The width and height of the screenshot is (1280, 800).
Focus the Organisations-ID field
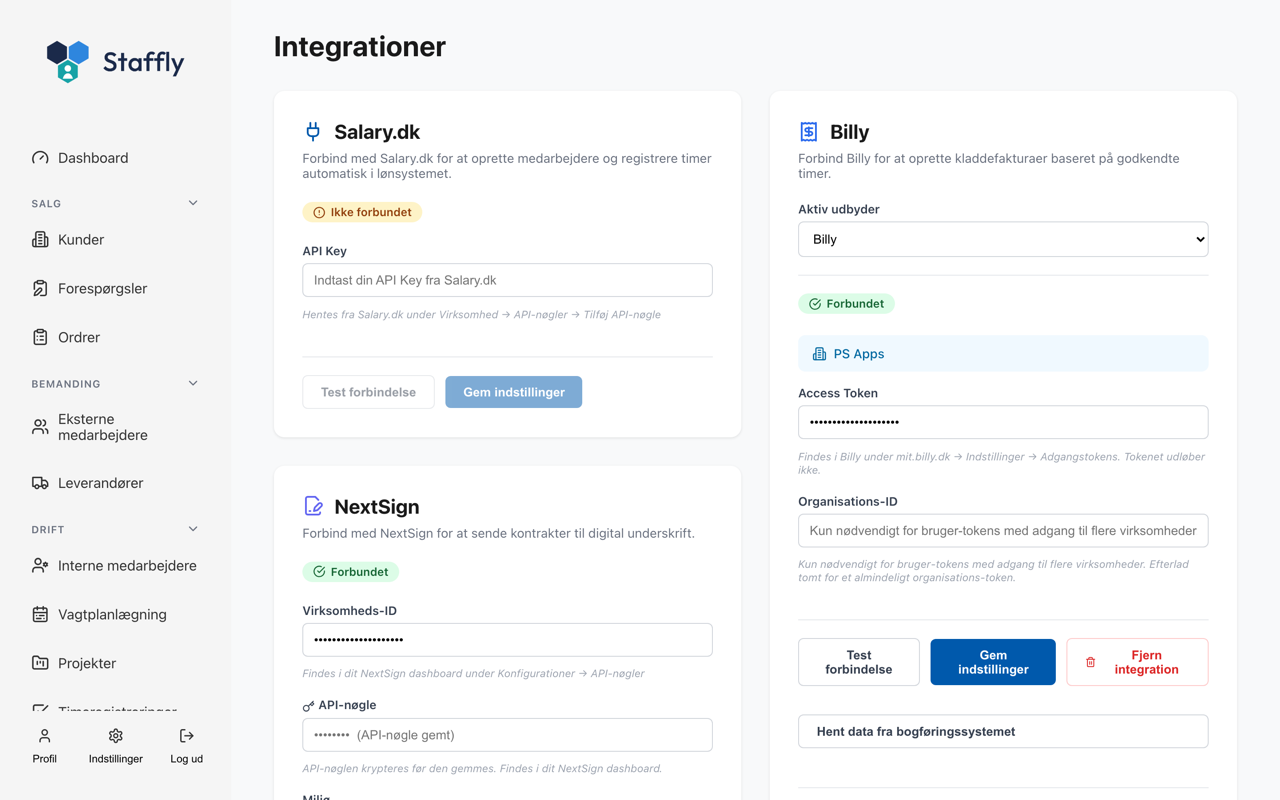(1003, 531)
